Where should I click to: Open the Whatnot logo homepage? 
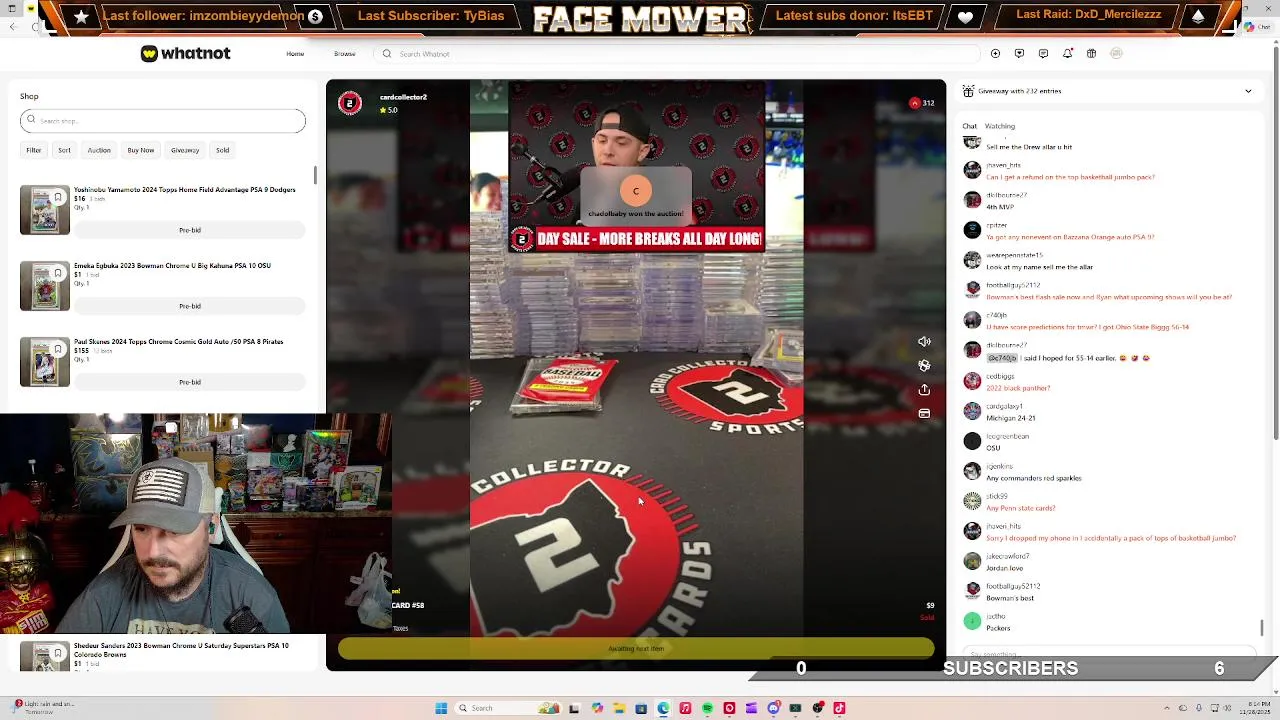[x=185, y=53]
